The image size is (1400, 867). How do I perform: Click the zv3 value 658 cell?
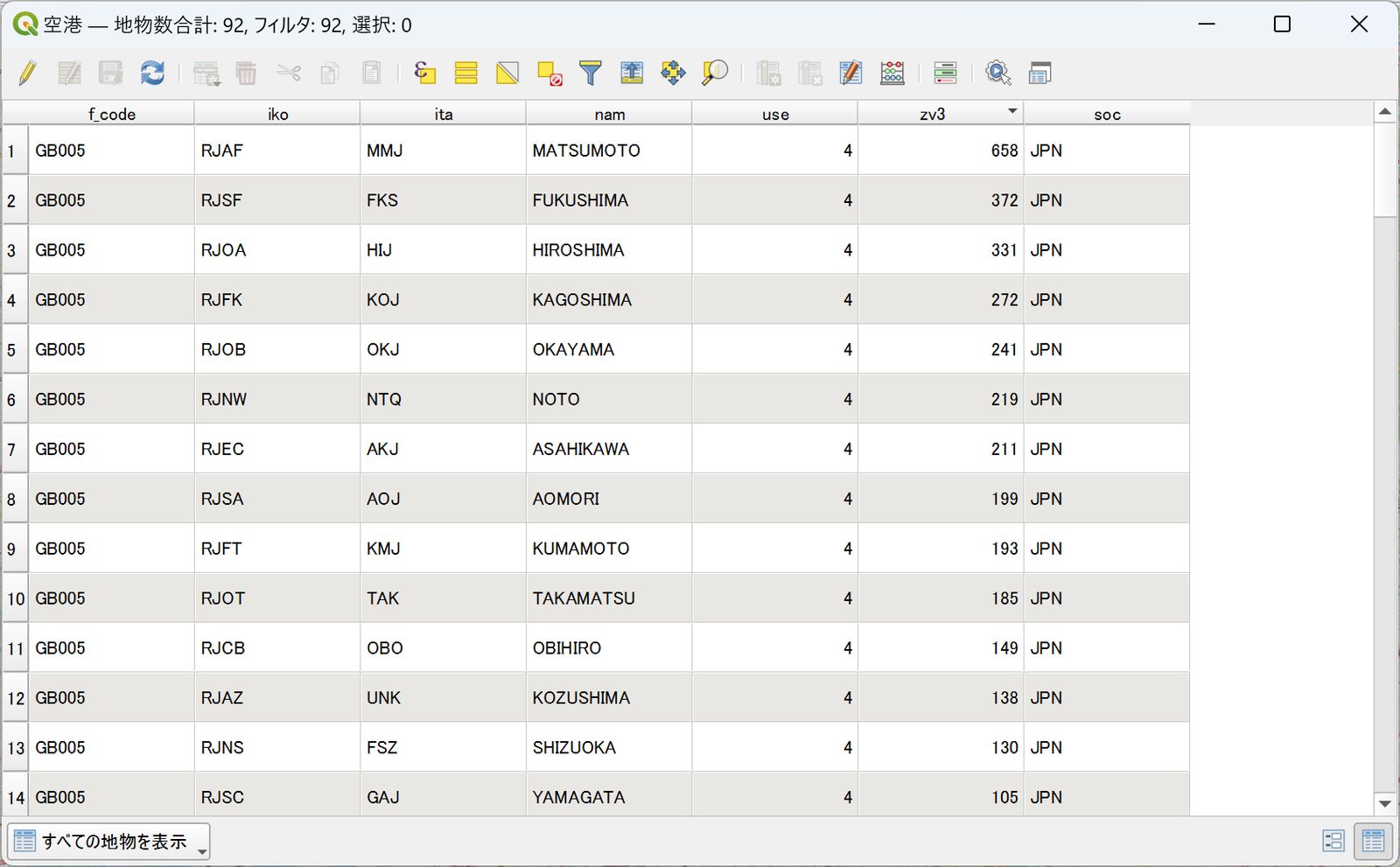[x=941, y=150]
